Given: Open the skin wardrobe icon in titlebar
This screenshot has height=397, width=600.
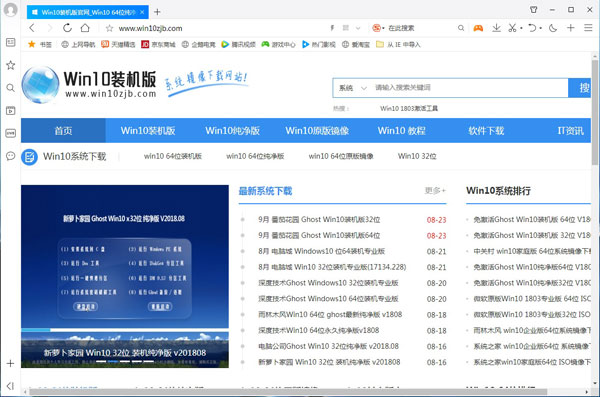Looking at the screenshot, I should [x=534, y=10].
